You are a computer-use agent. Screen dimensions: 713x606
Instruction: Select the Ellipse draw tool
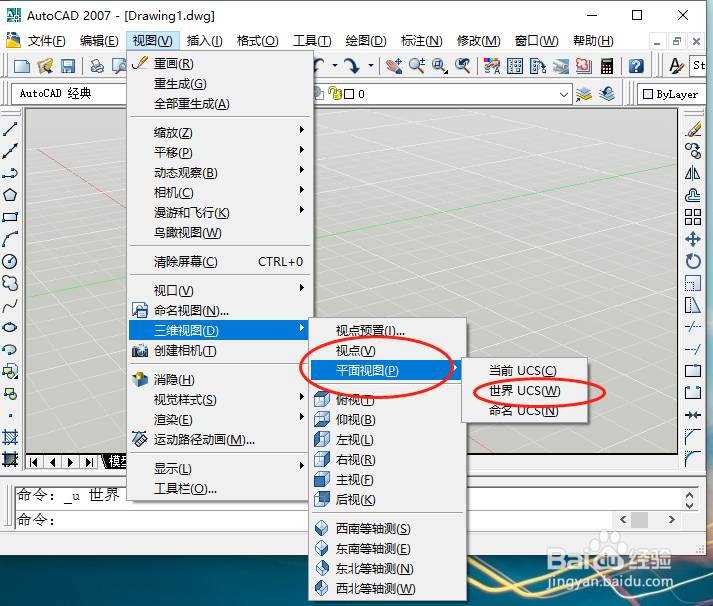10,327
